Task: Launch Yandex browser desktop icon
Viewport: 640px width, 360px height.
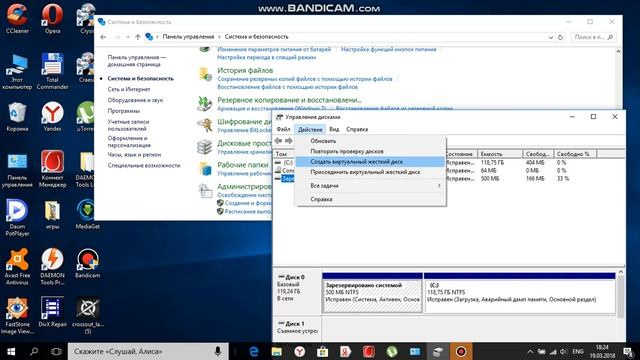Action: coord(52,117)
